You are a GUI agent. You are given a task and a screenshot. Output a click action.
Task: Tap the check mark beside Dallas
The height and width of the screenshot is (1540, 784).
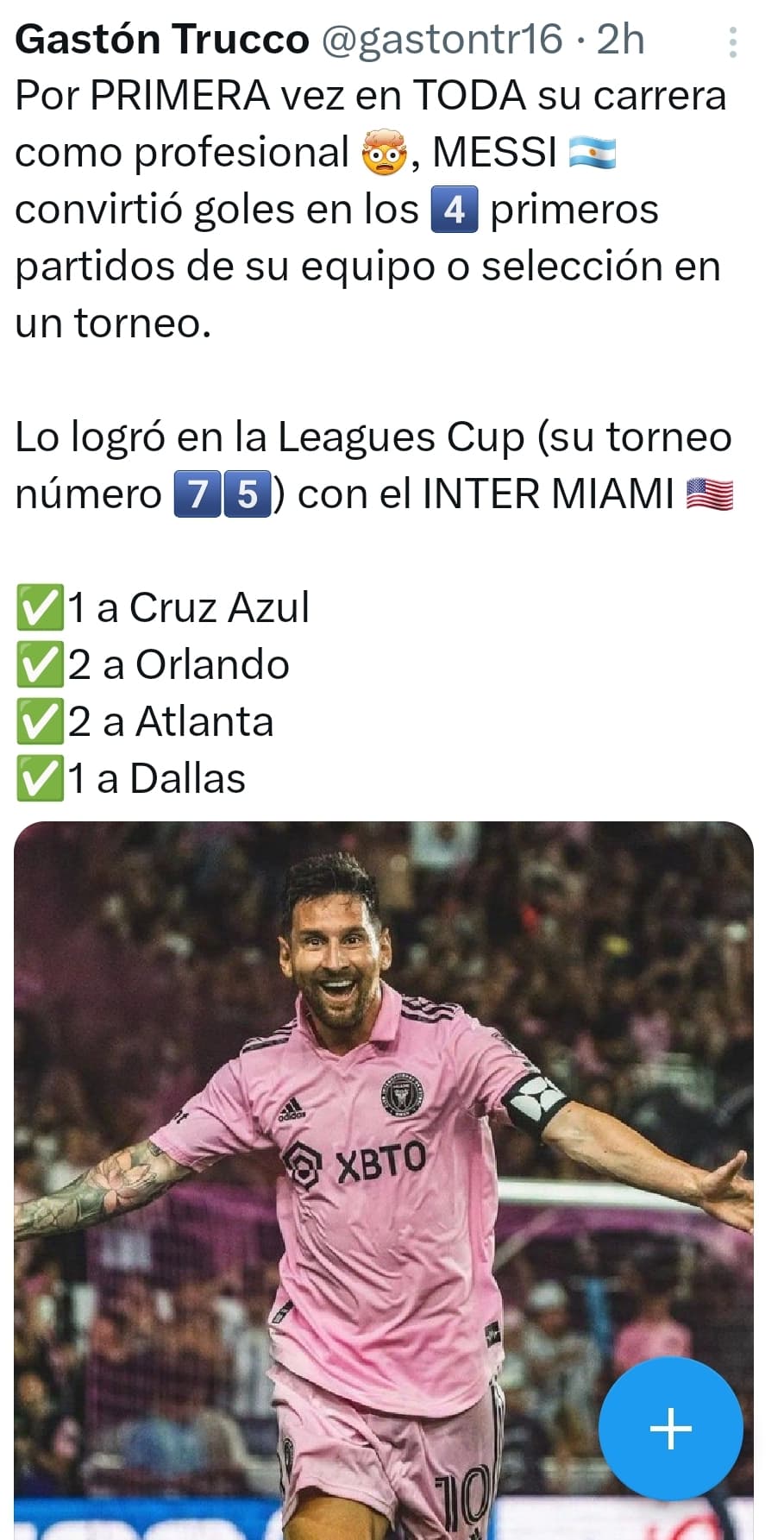tap(40, 779)
